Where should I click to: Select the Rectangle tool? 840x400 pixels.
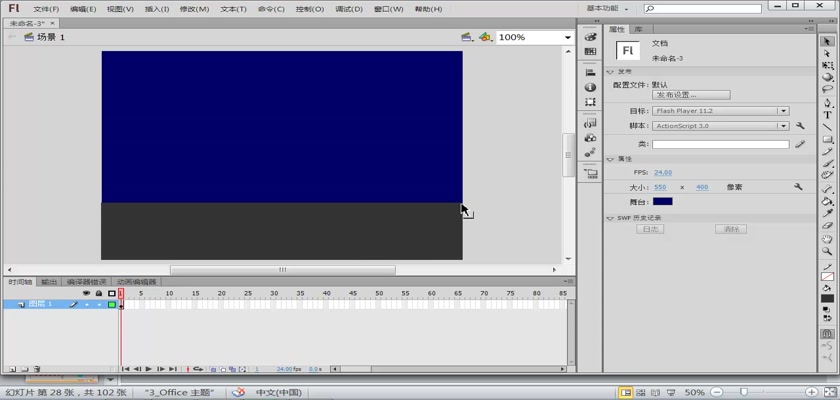click(827, 139)
